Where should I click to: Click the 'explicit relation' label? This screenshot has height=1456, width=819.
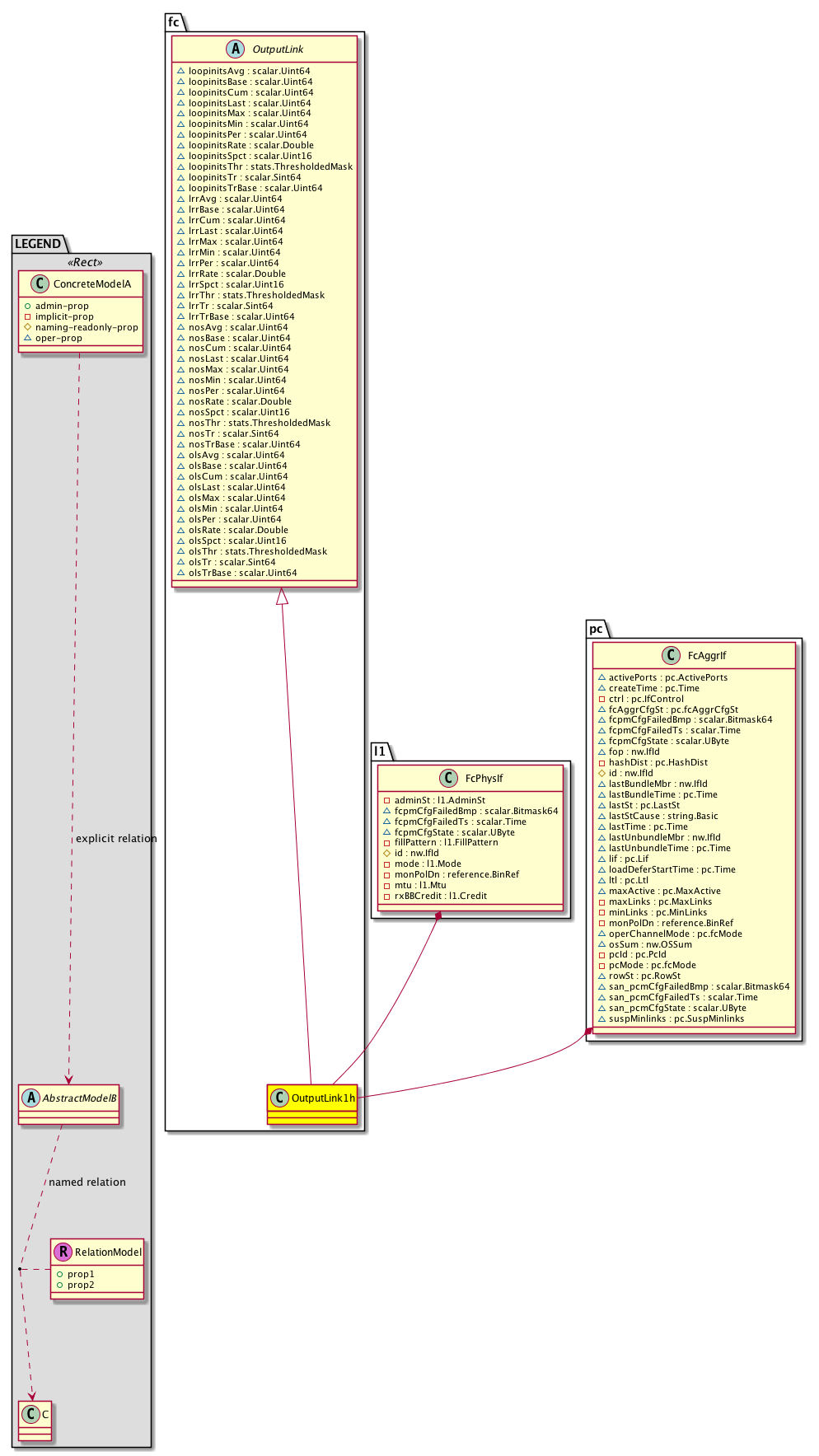(x=116, y=838)
